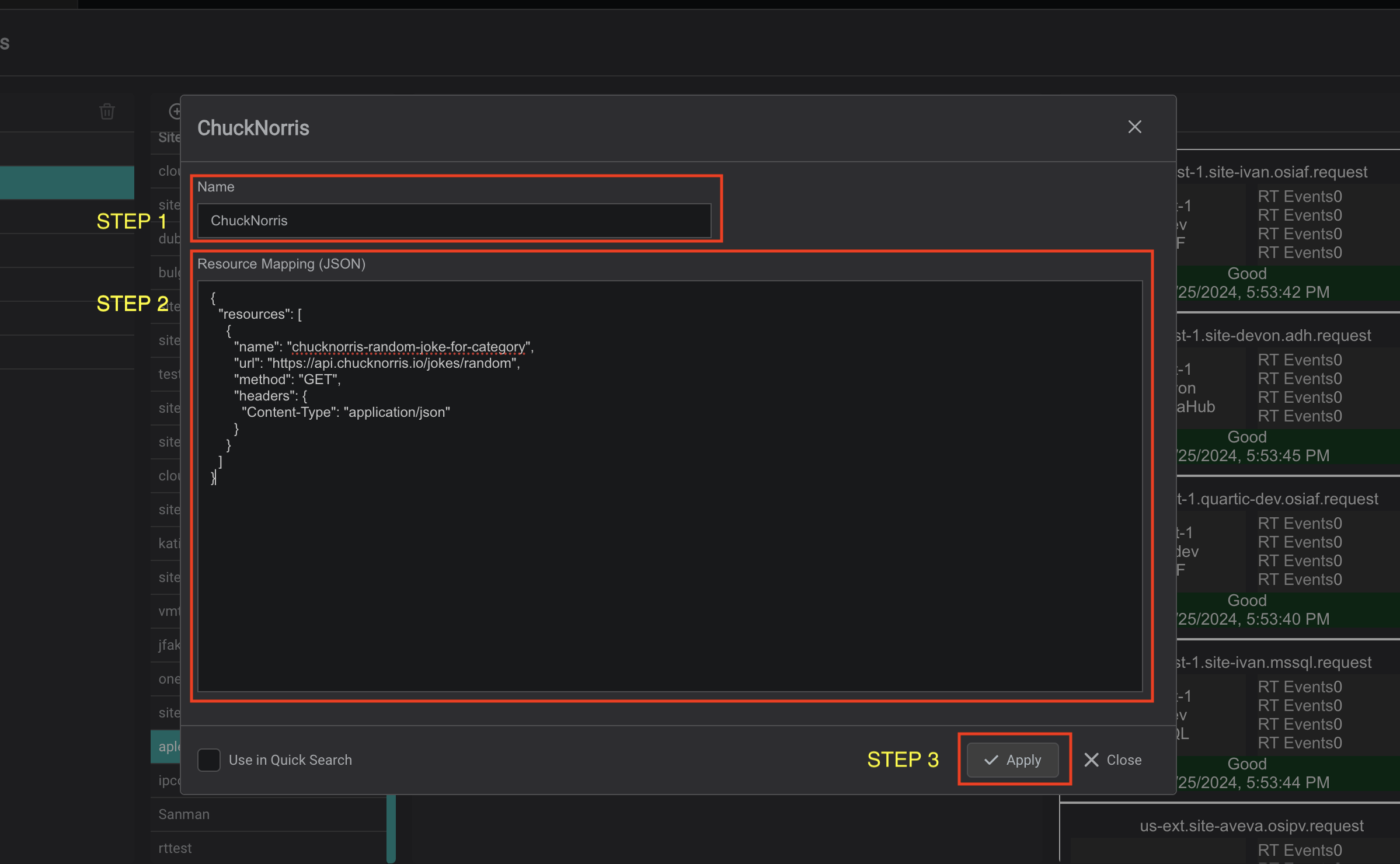
Task: Click the "url" line in JSON editor
Action: 377,363
